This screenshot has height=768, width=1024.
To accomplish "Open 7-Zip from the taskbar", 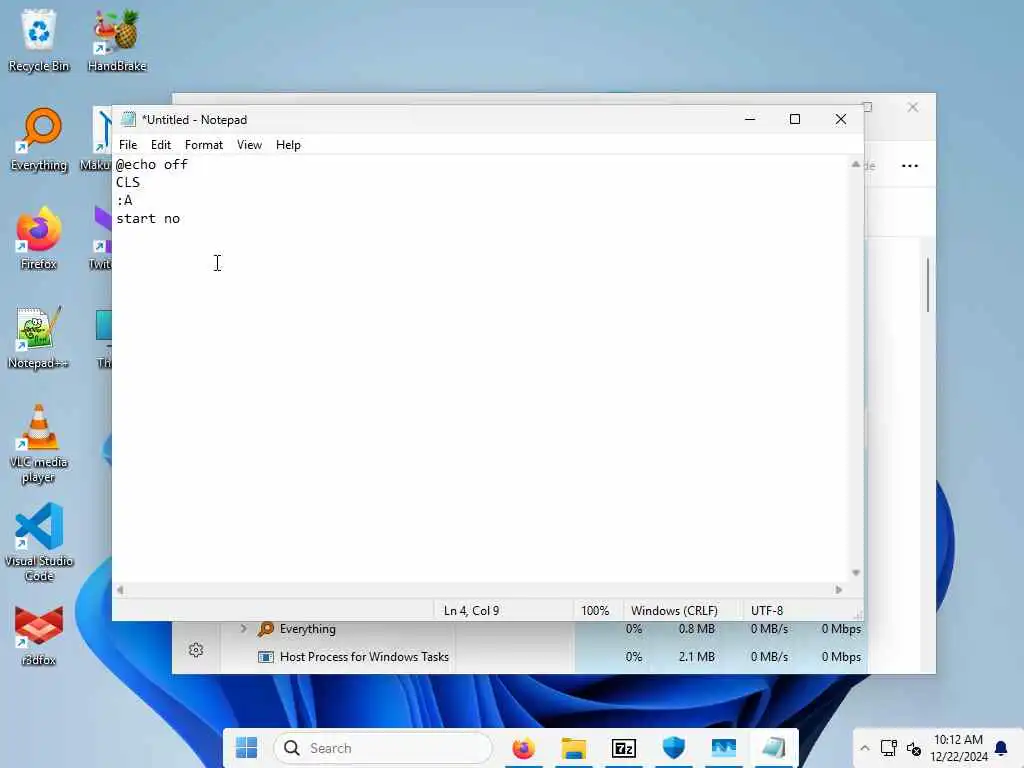I will tap(624, 748).
